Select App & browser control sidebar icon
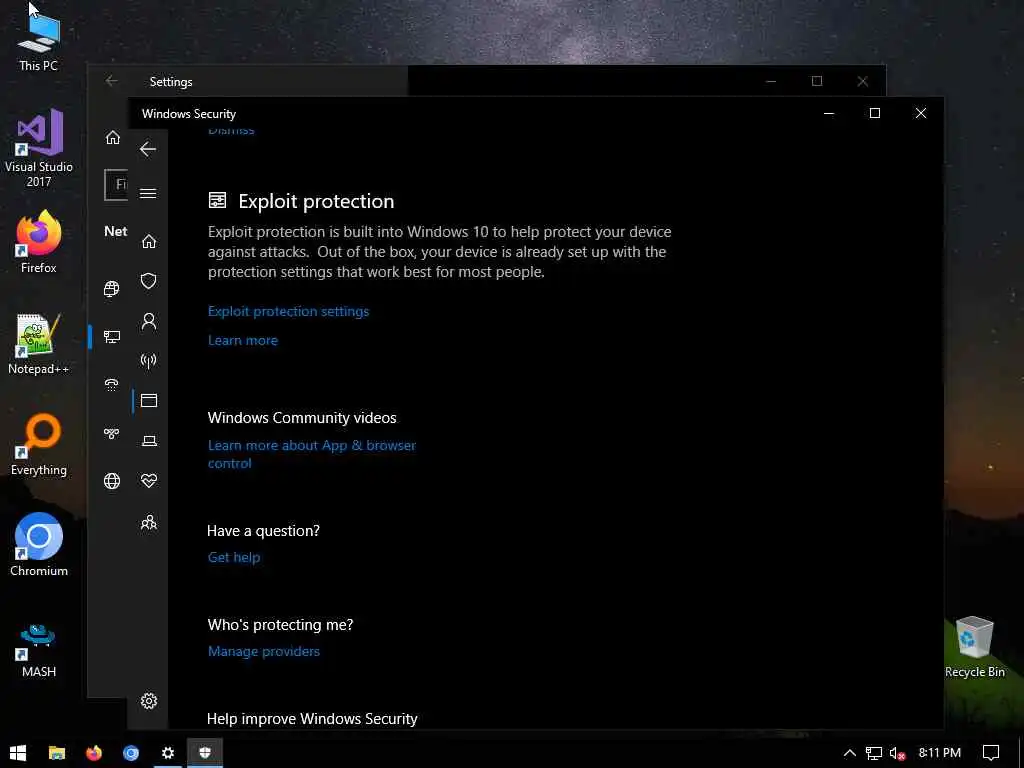1024x768 pixels. click(149, 400)
